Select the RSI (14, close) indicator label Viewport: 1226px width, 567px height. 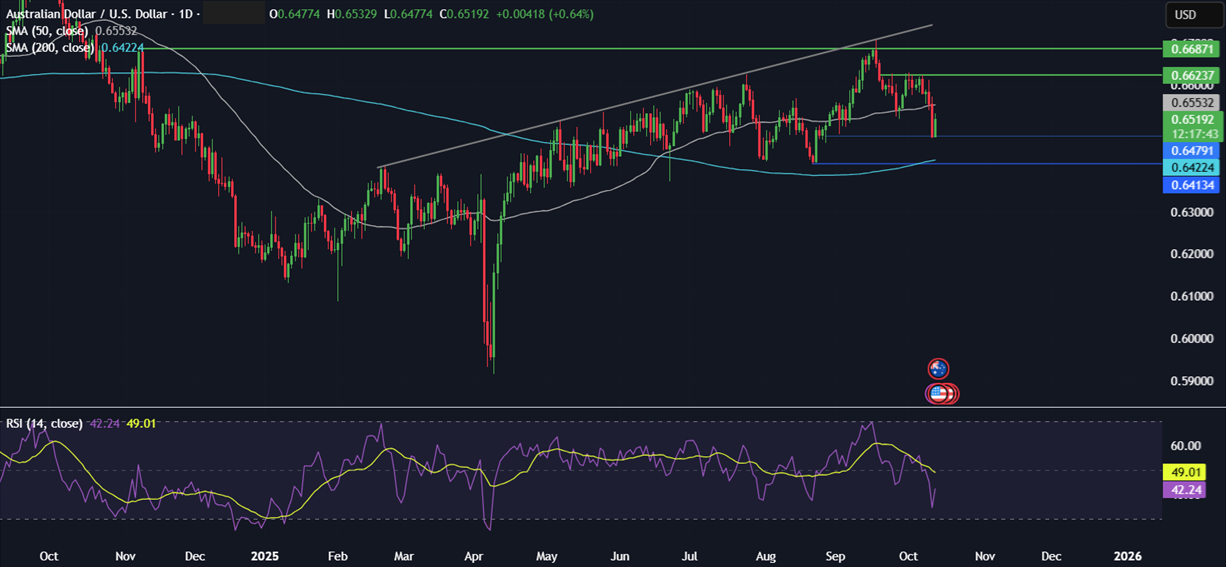[44, 423]
